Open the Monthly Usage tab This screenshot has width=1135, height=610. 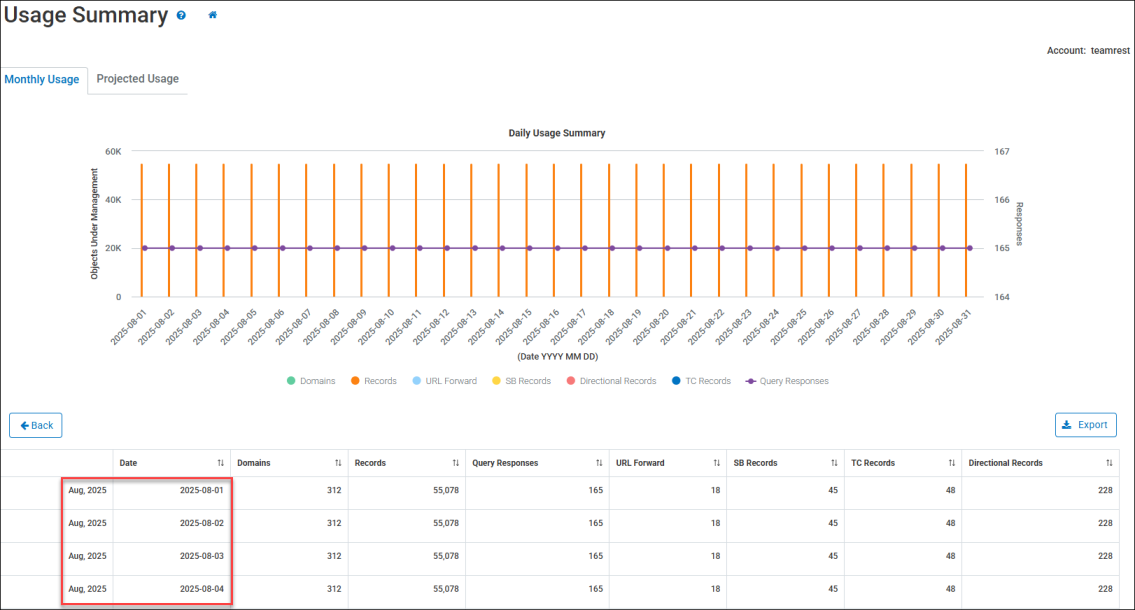(x=42, y=79)
